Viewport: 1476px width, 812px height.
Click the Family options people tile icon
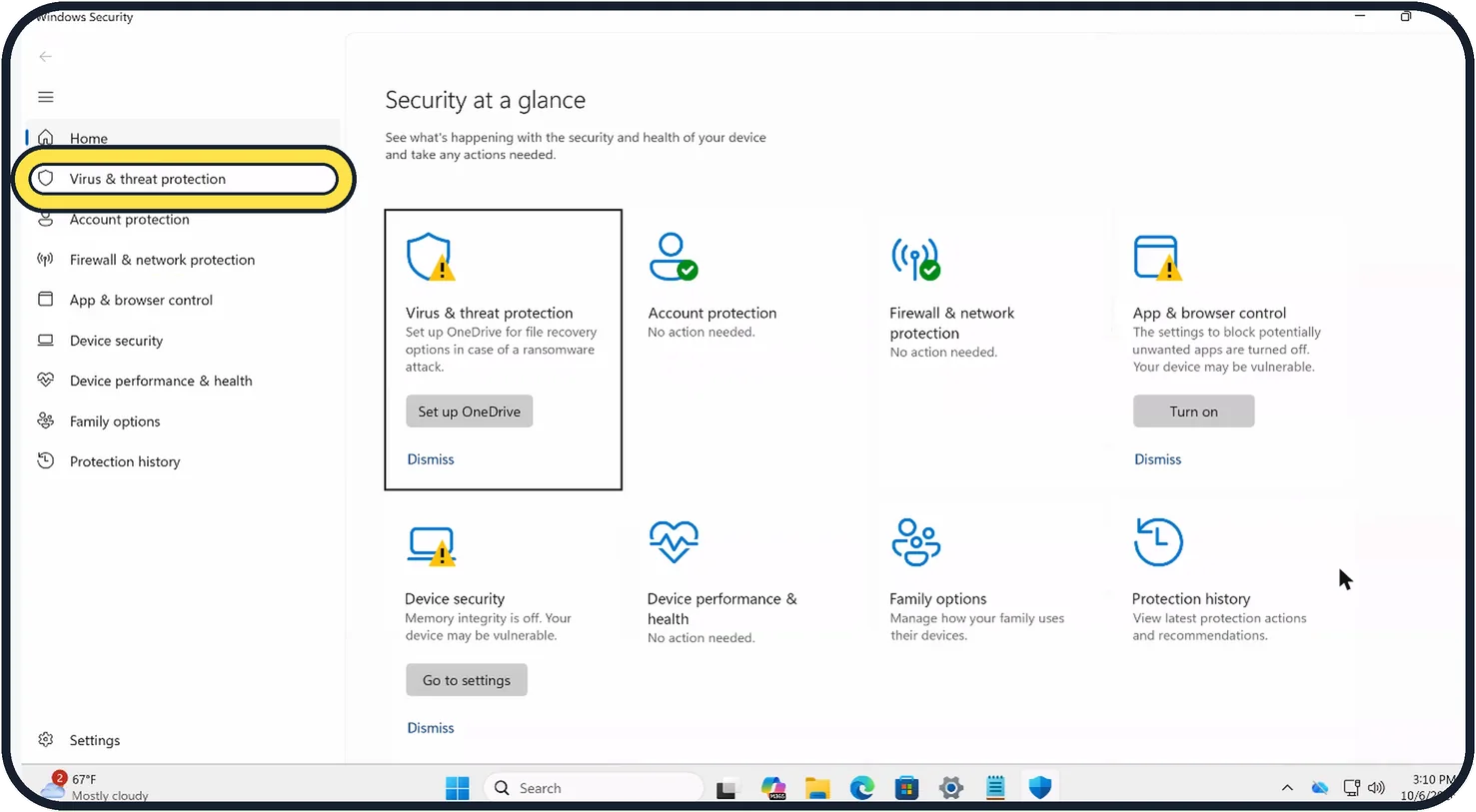[915, 542]
